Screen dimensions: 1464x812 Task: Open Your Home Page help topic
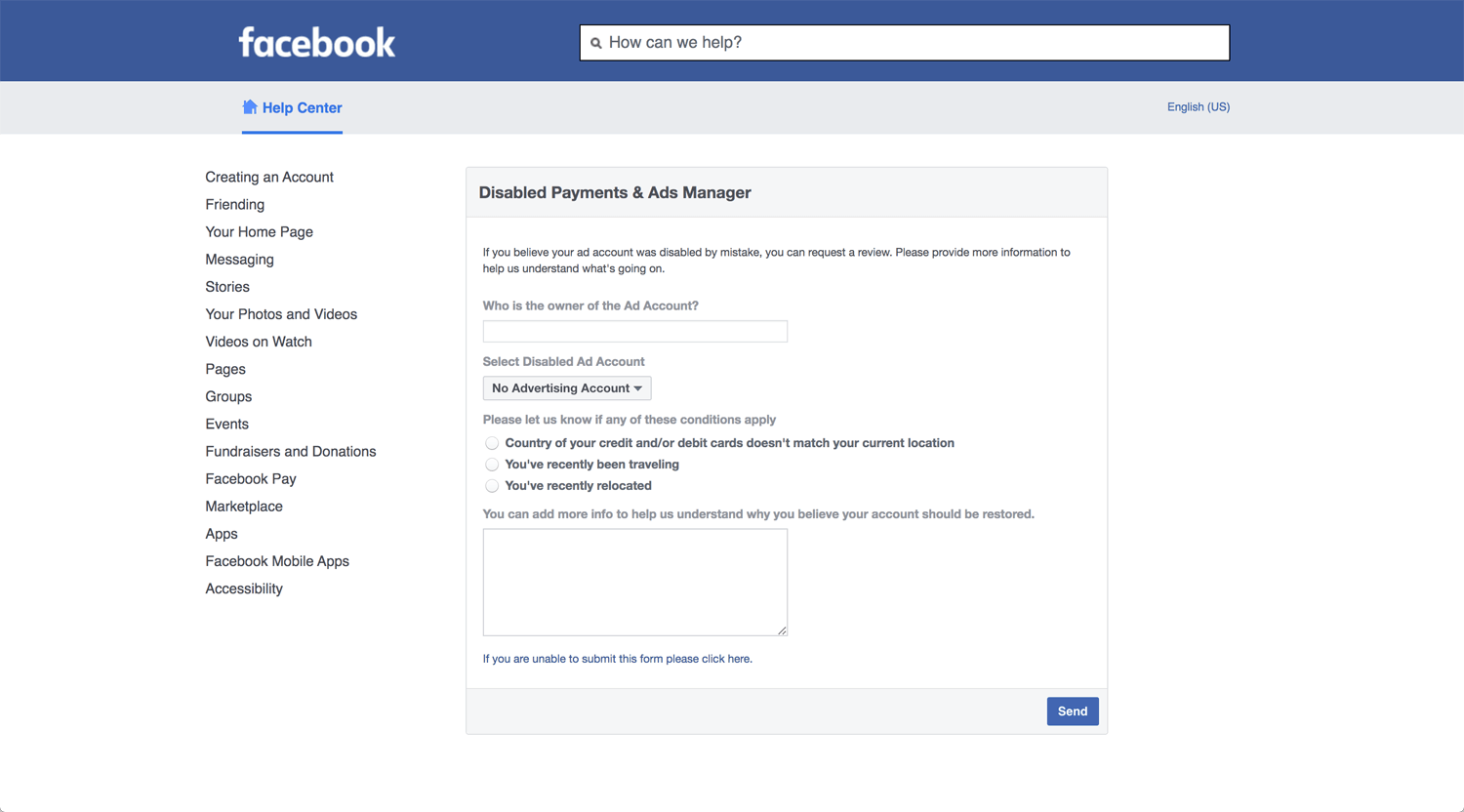[x=260, y=231]
